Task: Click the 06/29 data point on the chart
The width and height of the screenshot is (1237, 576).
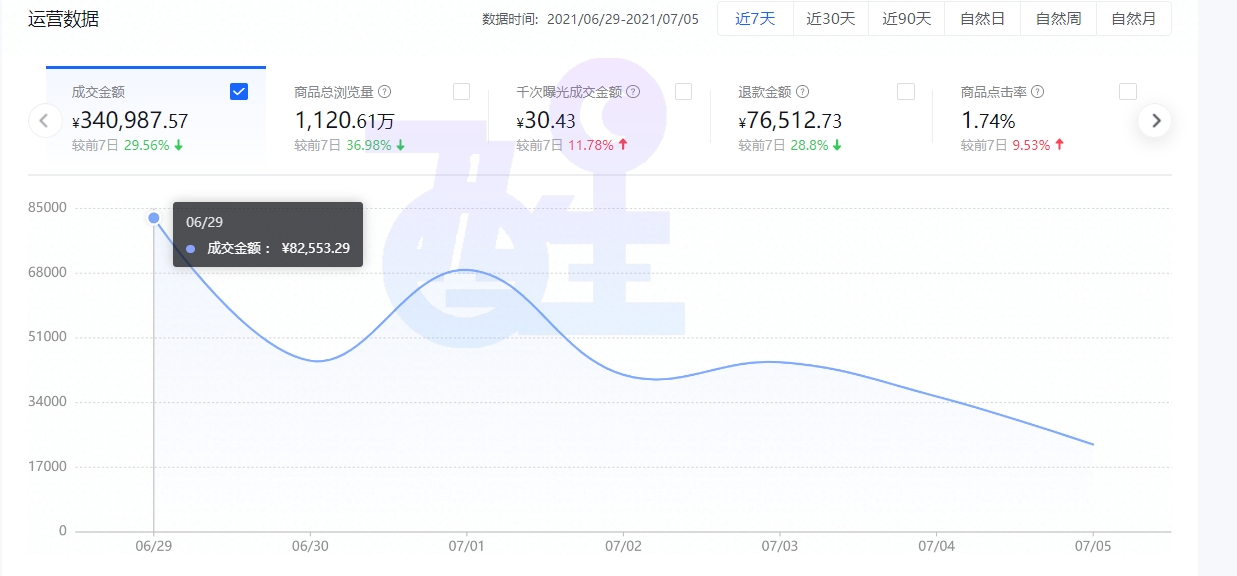Action: click(x=153, y=217)
